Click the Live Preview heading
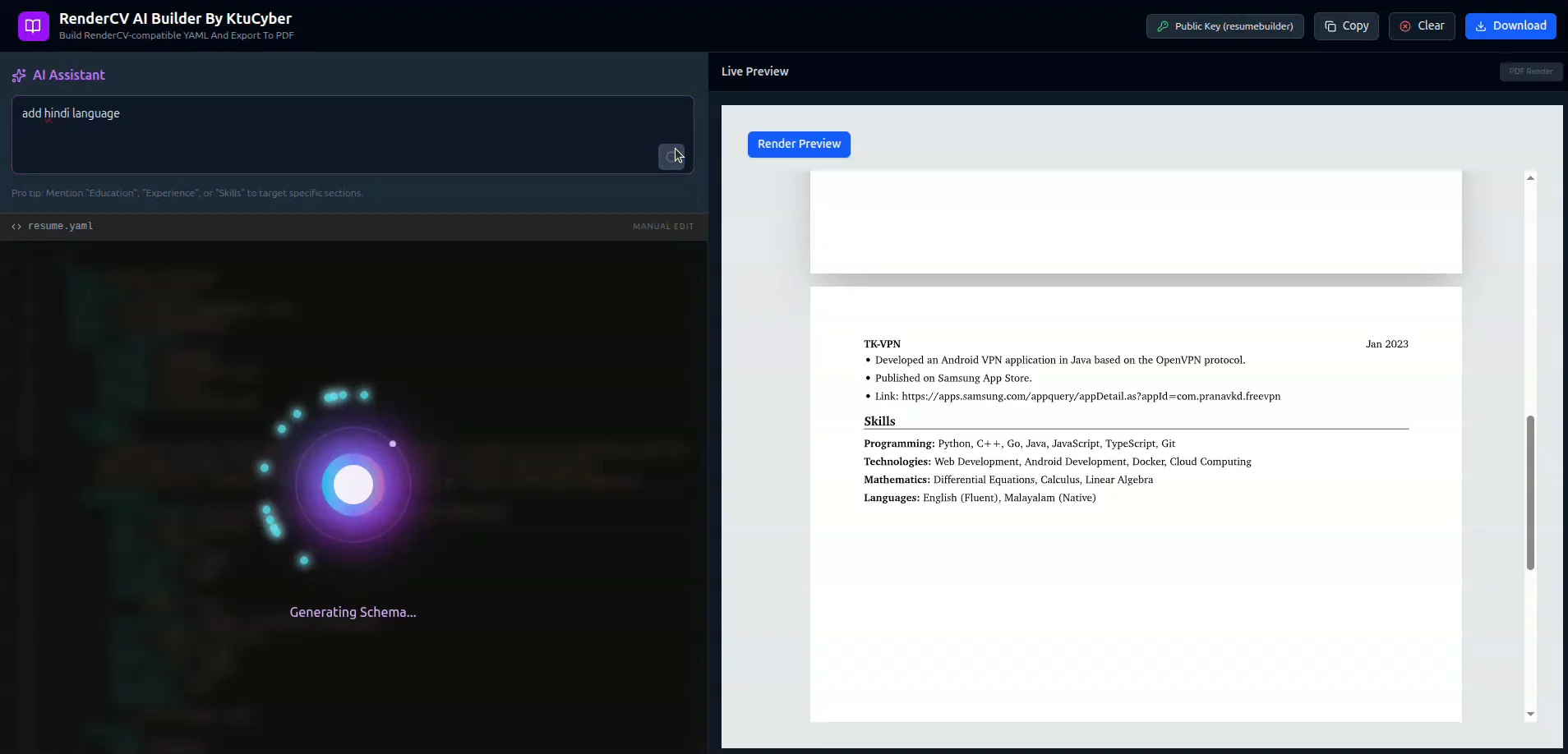Image resolution: width=1568 pixels, height=754 pixels. (754, 71)
